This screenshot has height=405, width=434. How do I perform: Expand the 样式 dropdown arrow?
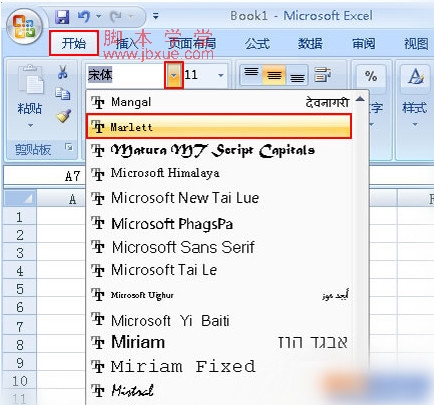[x=415, y=125]
